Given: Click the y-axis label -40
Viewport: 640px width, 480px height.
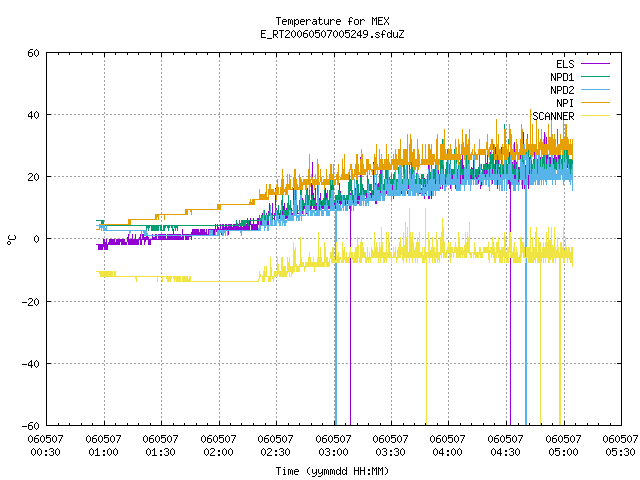Looking at the screenshot, I should tap(31, 364).
